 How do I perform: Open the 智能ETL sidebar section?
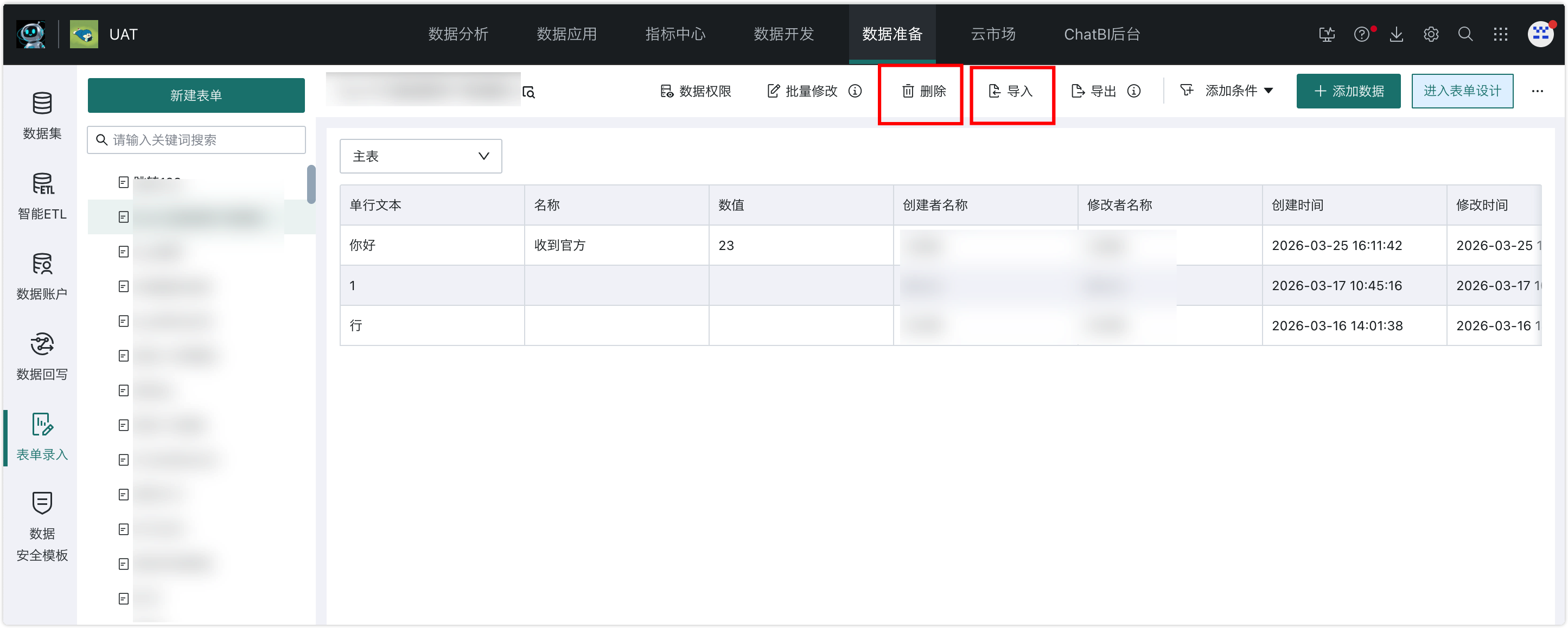tap(41, 196)
